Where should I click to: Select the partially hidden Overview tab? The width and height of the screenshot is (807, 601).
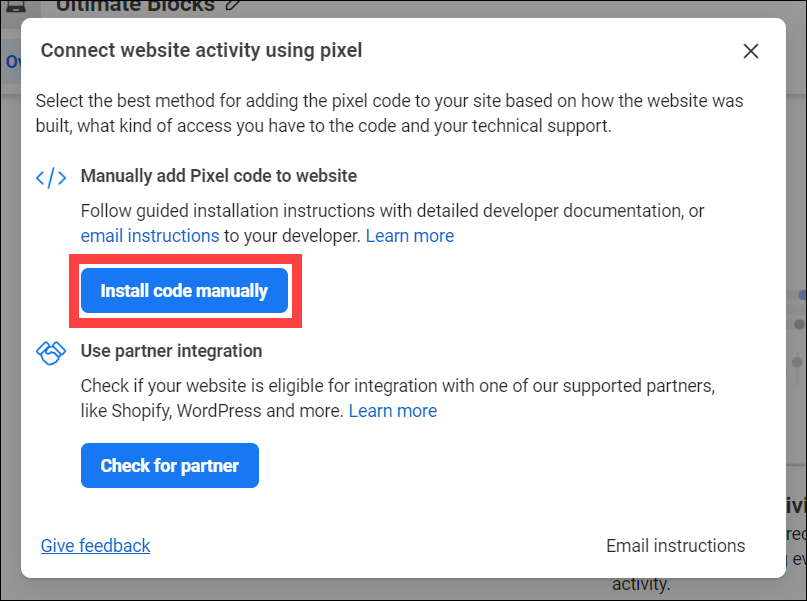click(x=11, y=62)
